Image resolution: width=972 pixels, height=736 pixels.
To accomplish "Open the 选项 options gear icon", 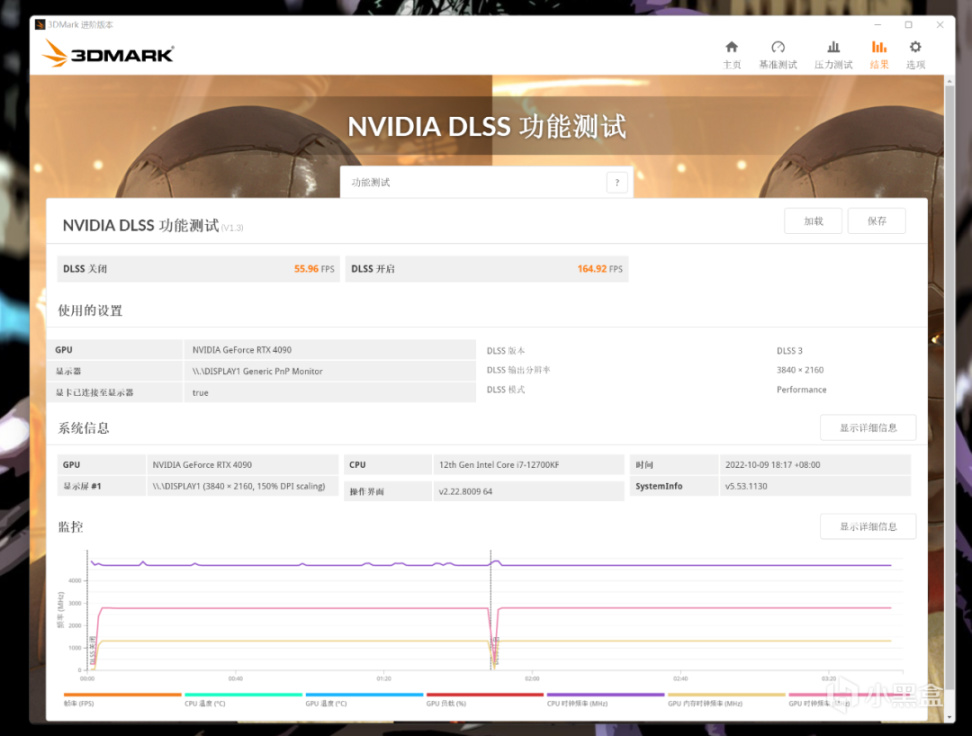I will [915, 55].
